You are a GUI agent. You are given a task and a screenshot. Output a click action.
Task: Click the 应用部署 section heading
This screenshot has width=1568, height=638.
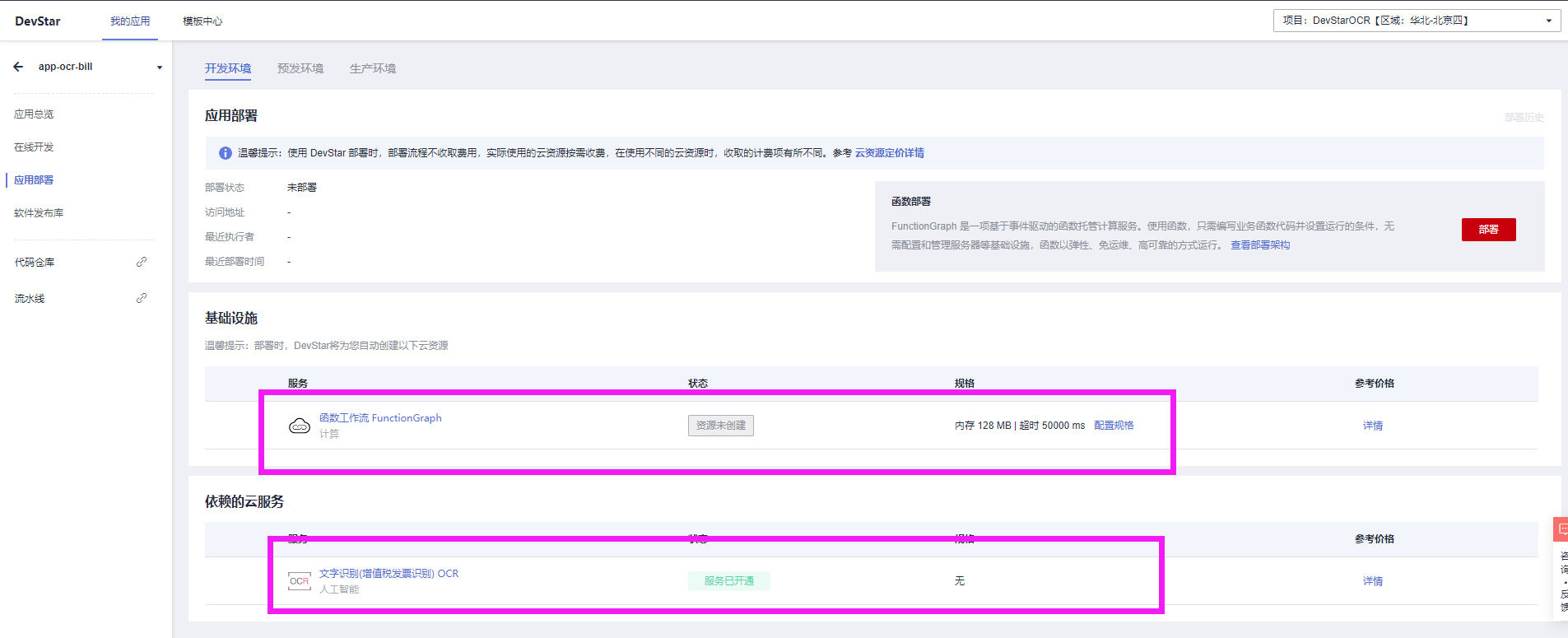tap(231, 116)
